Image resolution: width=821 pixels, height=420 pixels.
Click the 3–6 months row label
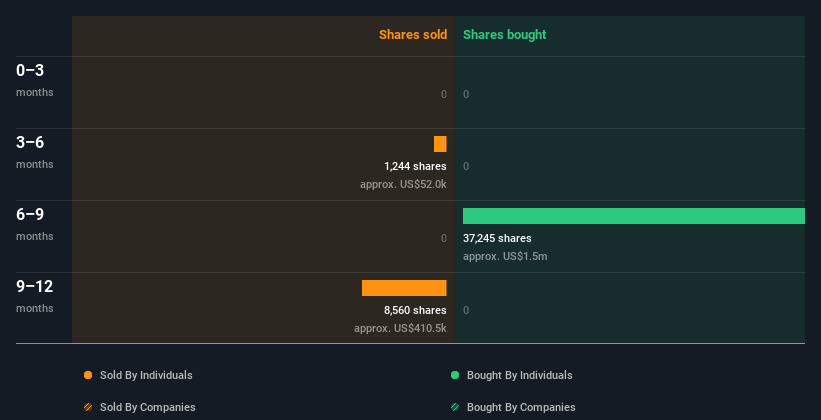coord(35,152)
